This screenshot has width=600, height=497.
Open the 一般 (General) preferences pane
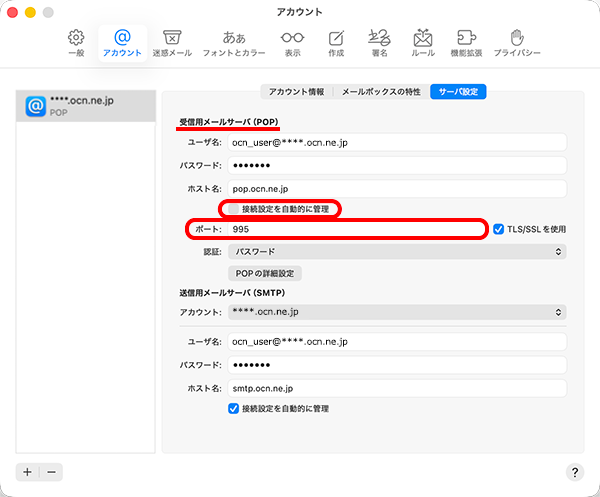76,42
